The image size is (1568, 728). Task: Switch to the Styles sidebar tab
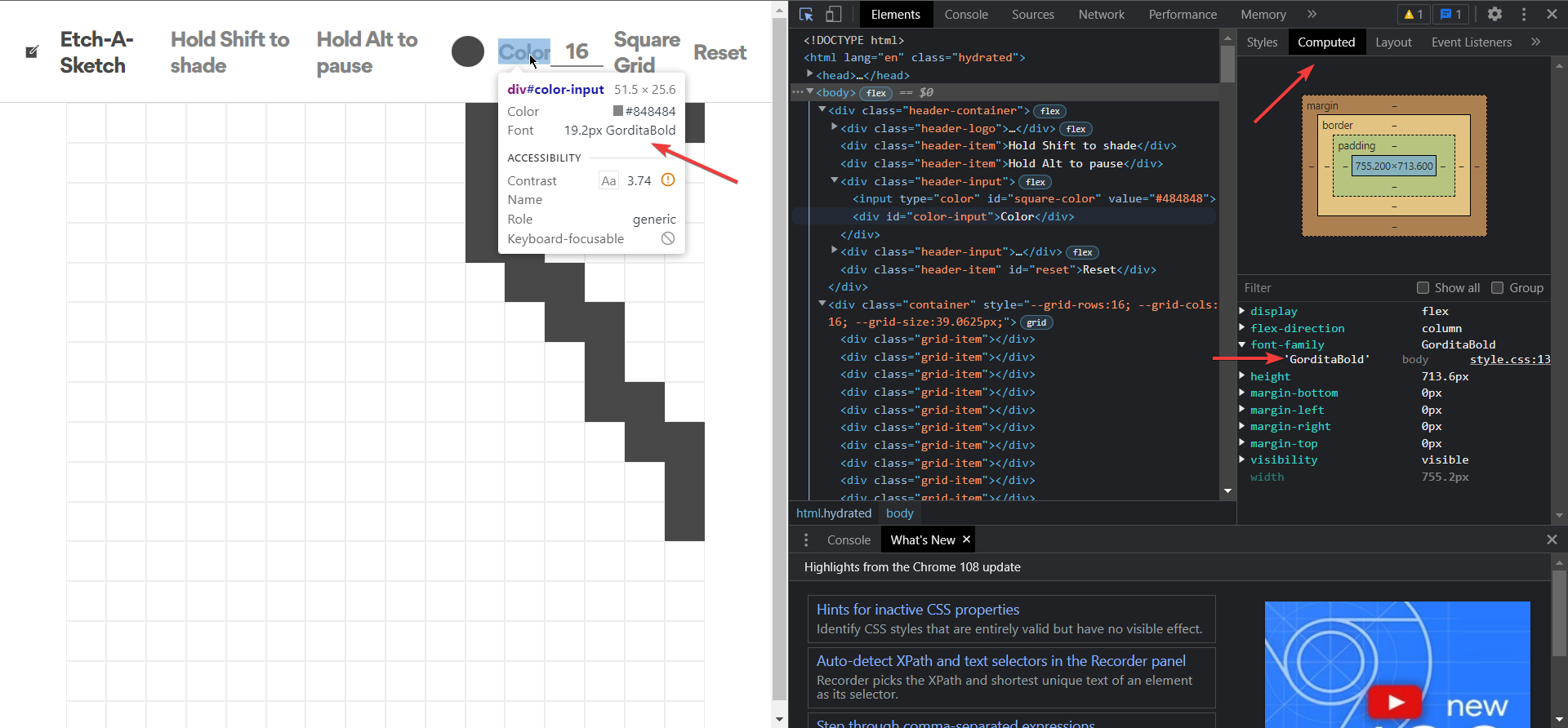[x=1262, y=42]
